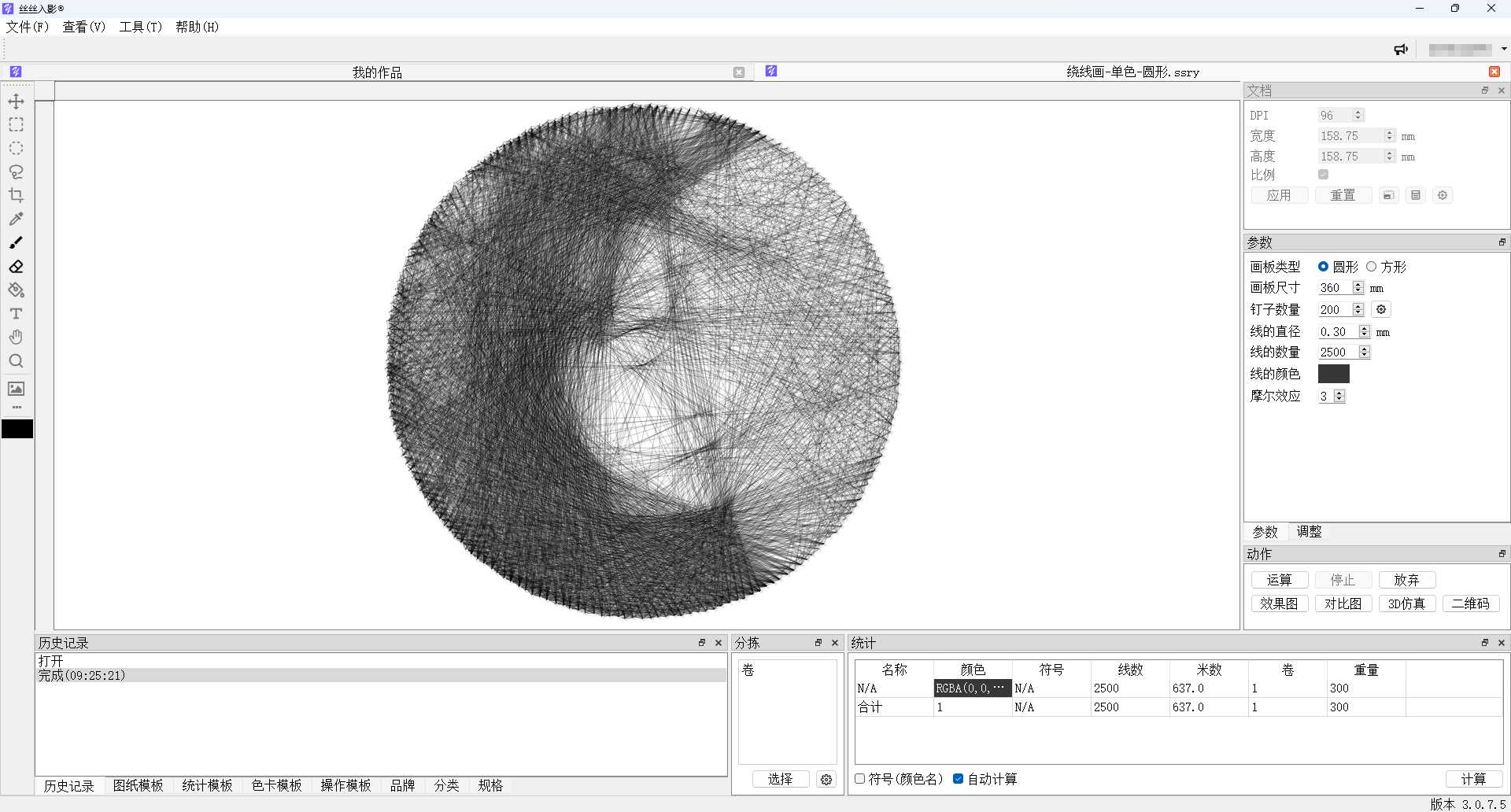This screenshot has height=812, width=1511.
Task: Select the 方形 board type radio button
Action: click(x=1372, y=267)
